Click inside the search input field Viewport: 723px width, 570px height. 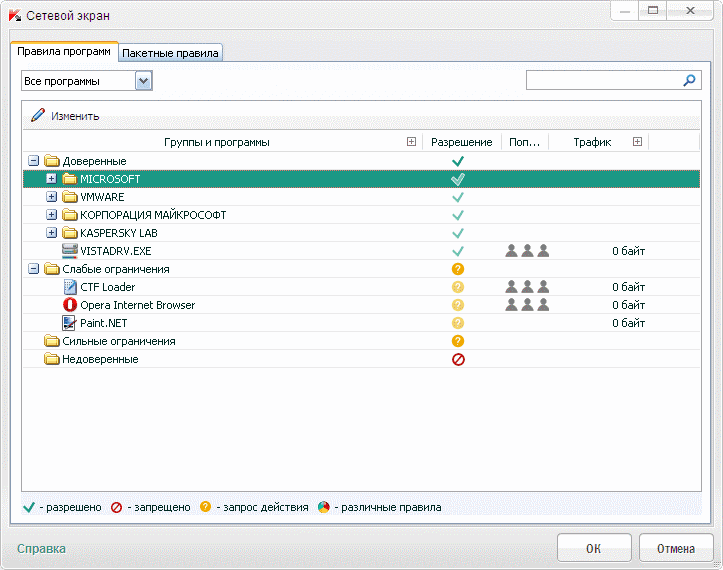[603, 81]
